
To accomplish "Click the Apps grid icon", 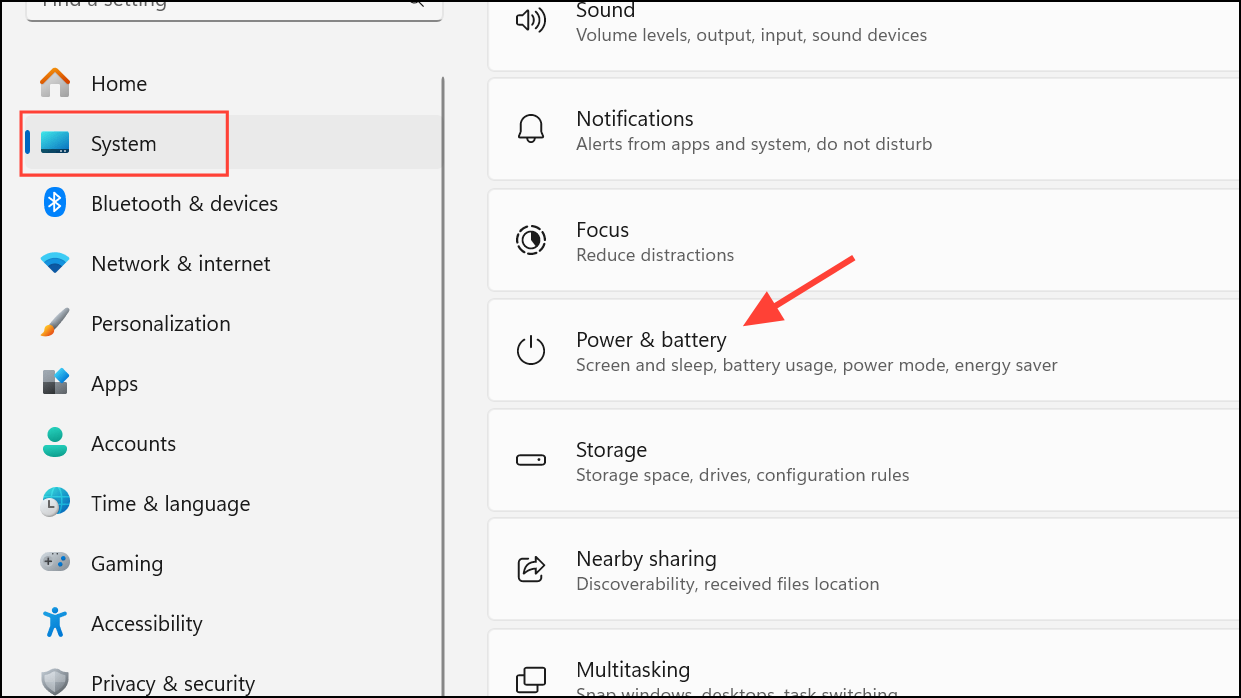I will pos(55,383).
